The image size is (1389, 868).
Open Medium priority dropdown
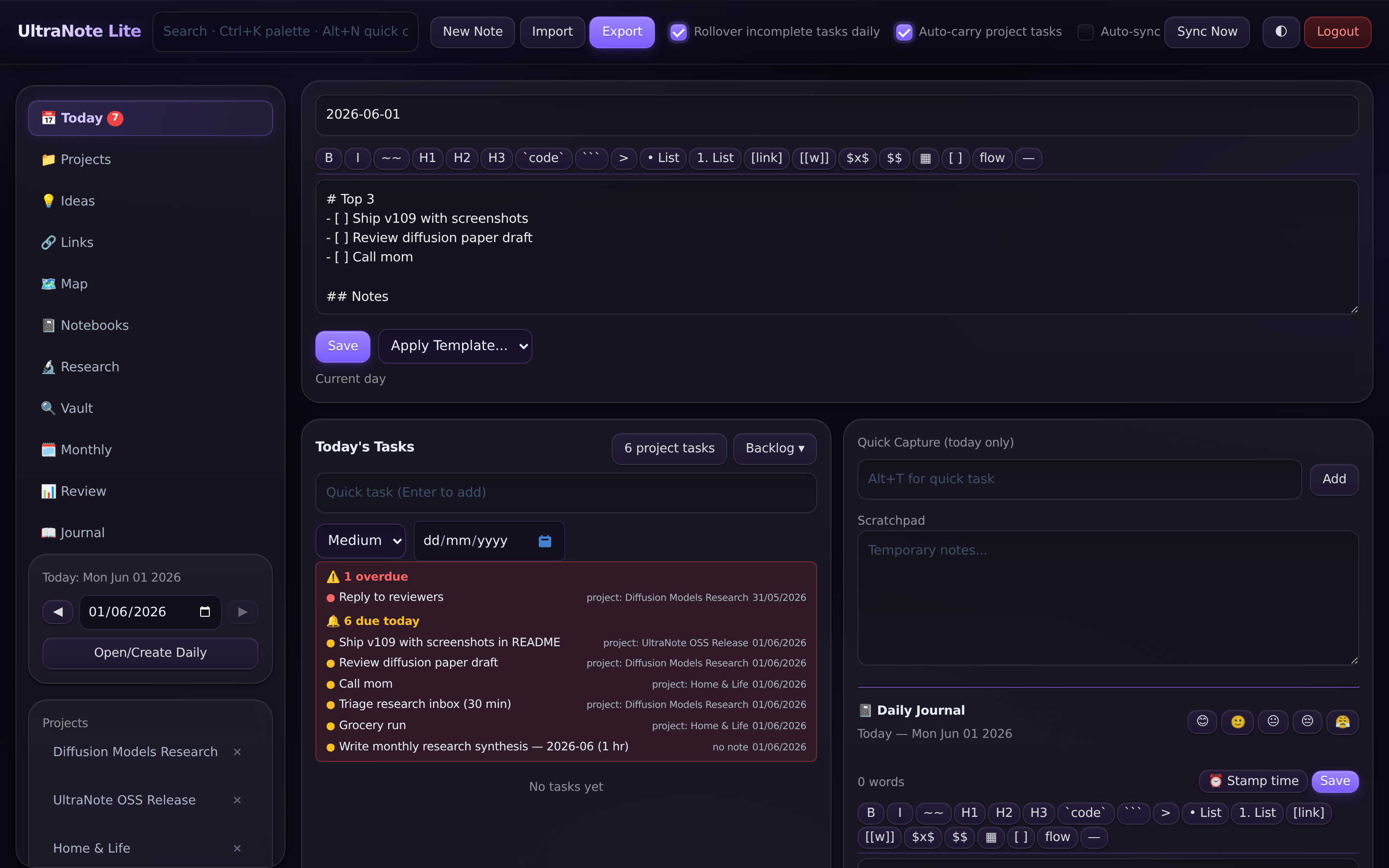[360, 541]
